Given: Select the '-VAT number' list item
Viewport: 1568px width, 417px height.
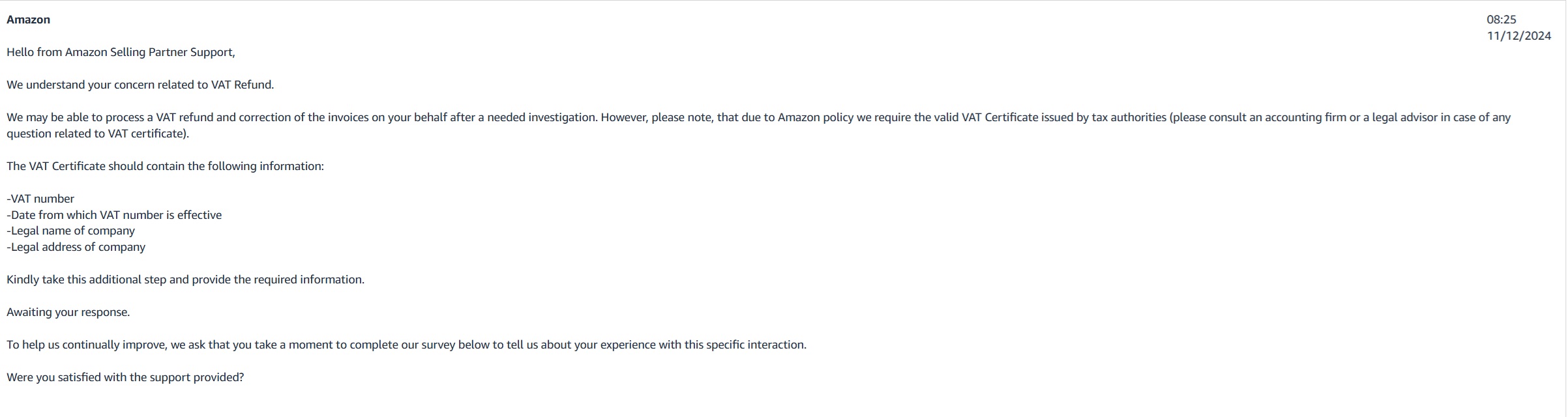Looking at the screenshot, I should 40,199.
